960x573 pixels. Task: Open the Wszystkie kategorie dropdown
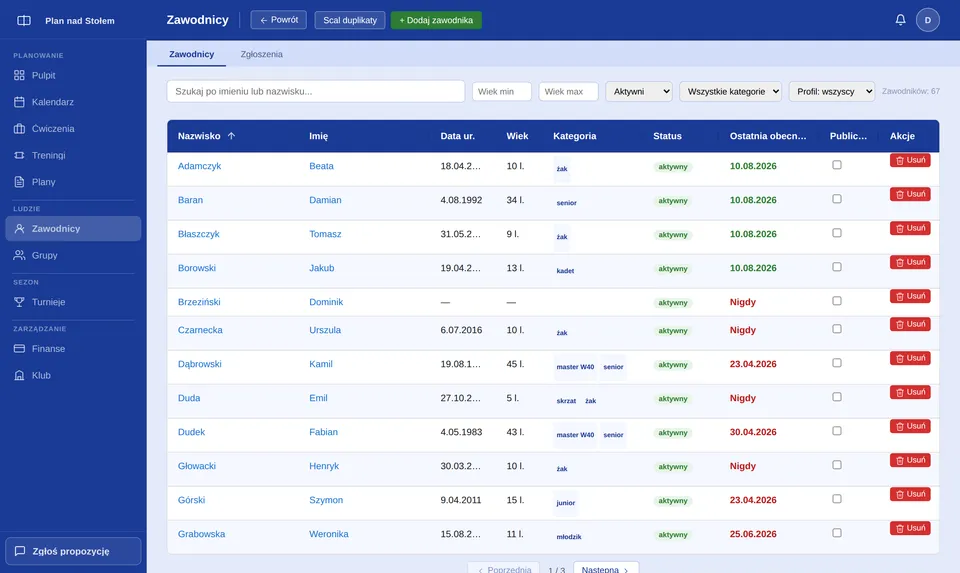[730, 91]
